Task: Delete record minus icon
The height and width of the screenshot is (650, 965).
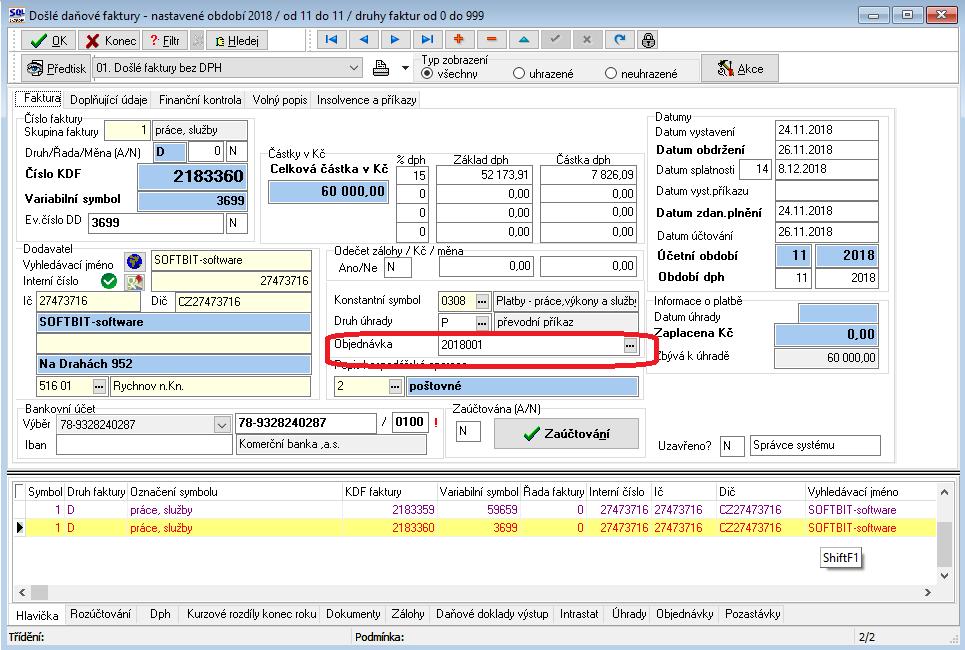Action: pyautogui.click(x=491, y=40)
